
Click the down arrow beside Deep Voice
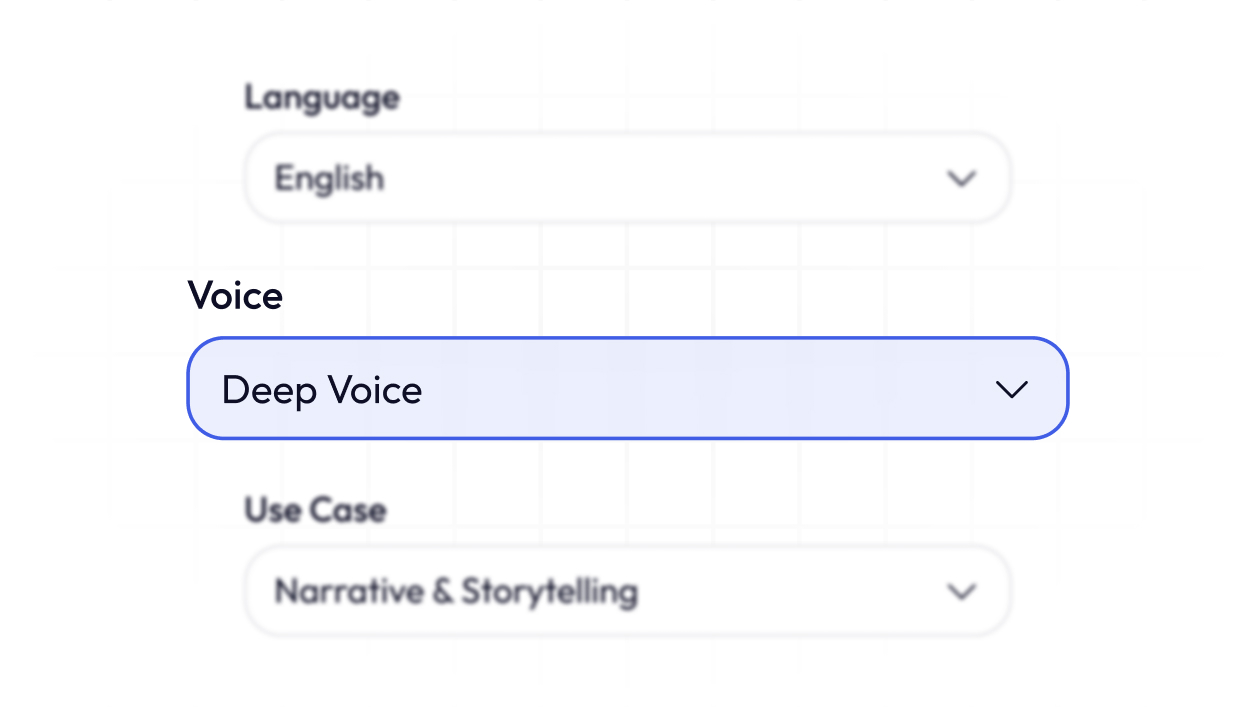tap(1012, 389)
